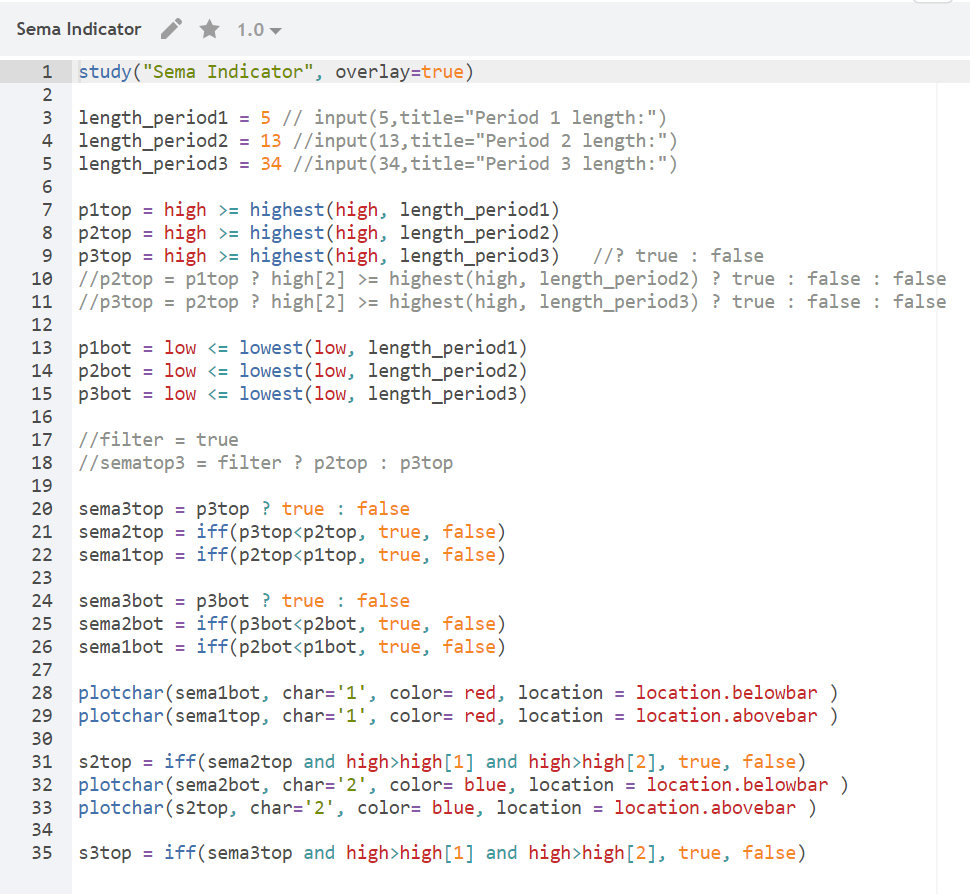This screenshot has height=894, width=970.
Task: Click the p1bot = low line
Action: pyautogui.click(x=303, y=348)
